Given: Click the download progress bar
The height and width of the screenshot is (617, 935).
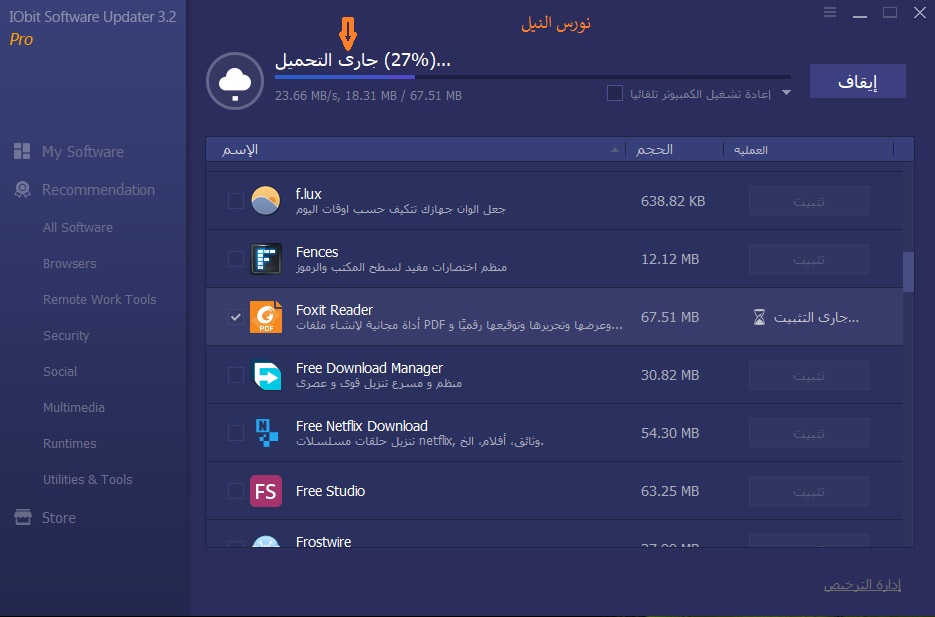Looking at the screenshot, I should tap(532, 76).
